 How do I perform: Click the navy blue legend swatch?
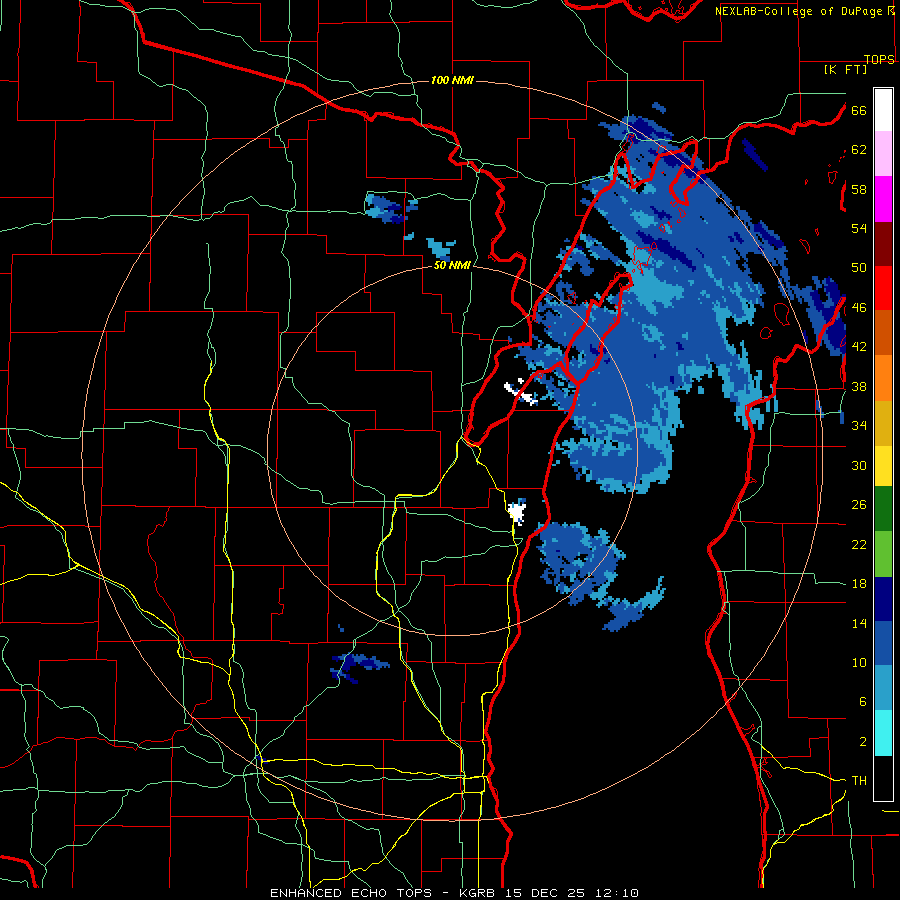pyautogui.click(x=883, y=599)
